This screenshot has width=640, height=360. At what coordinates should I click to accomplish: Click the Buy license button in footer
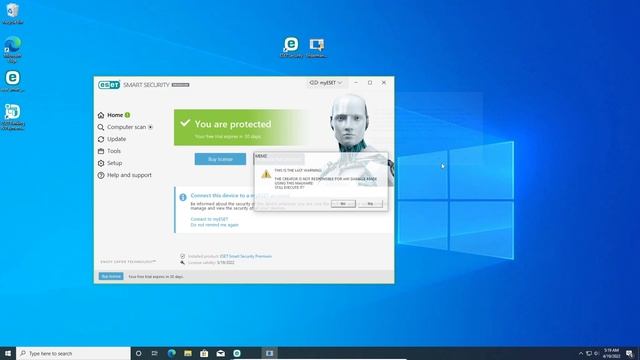(x=111, y=276)
